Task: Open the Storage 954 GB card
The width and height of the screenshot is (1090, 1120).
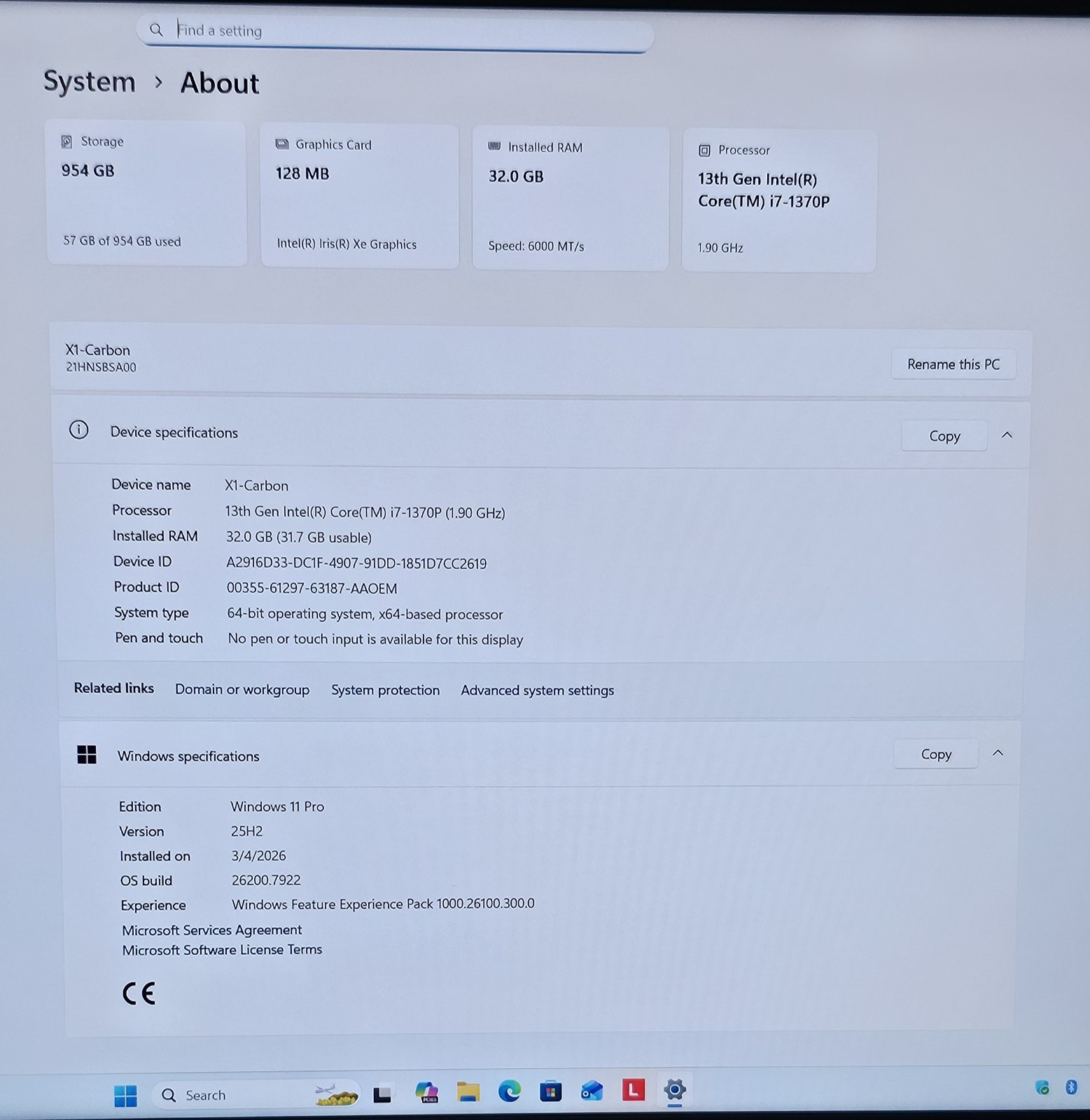Action: 146,192
